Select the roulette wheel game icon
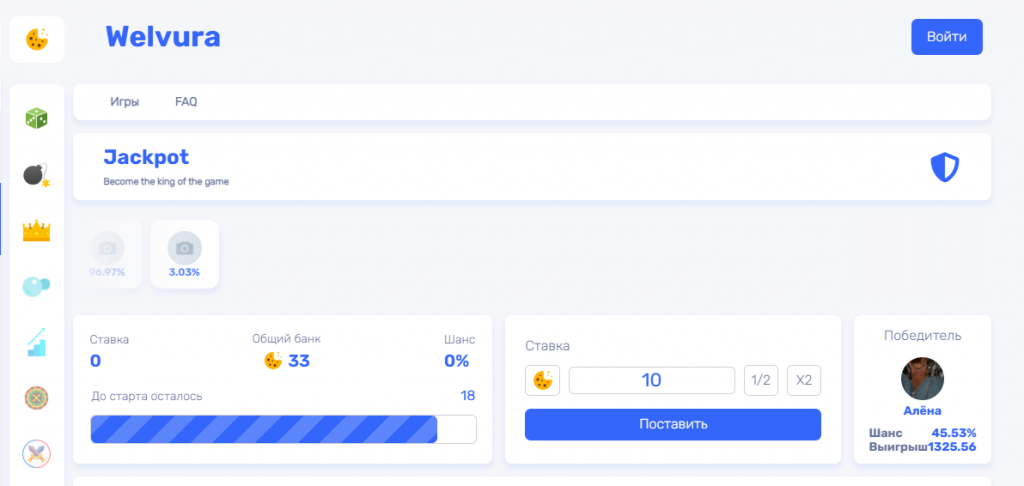Image resolution: width=1024 pixels, height=486 pixels. pyautogui.click(x=37, y=398)
